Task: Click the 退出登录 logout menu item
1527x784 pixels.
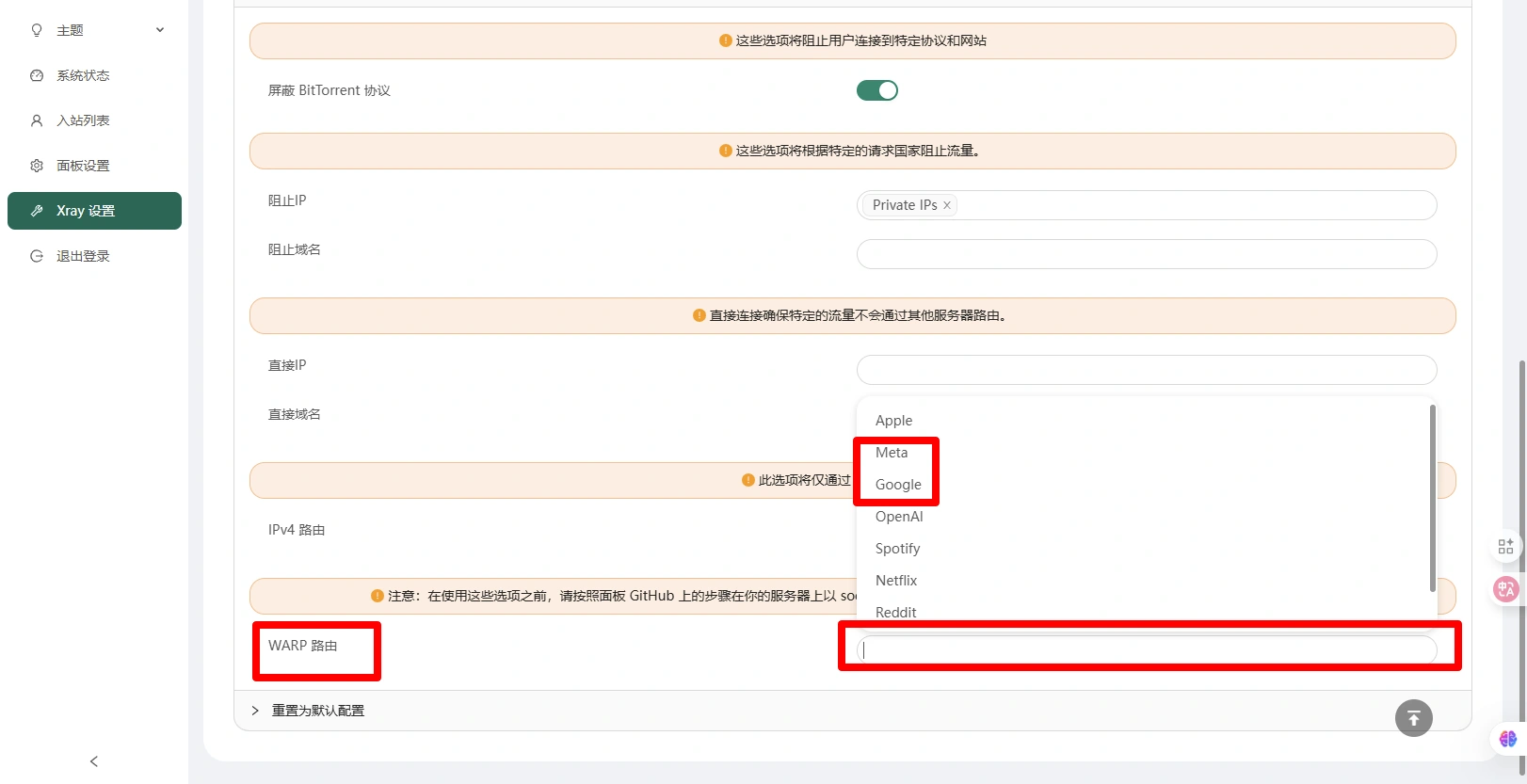Action: tap(83, 256)
